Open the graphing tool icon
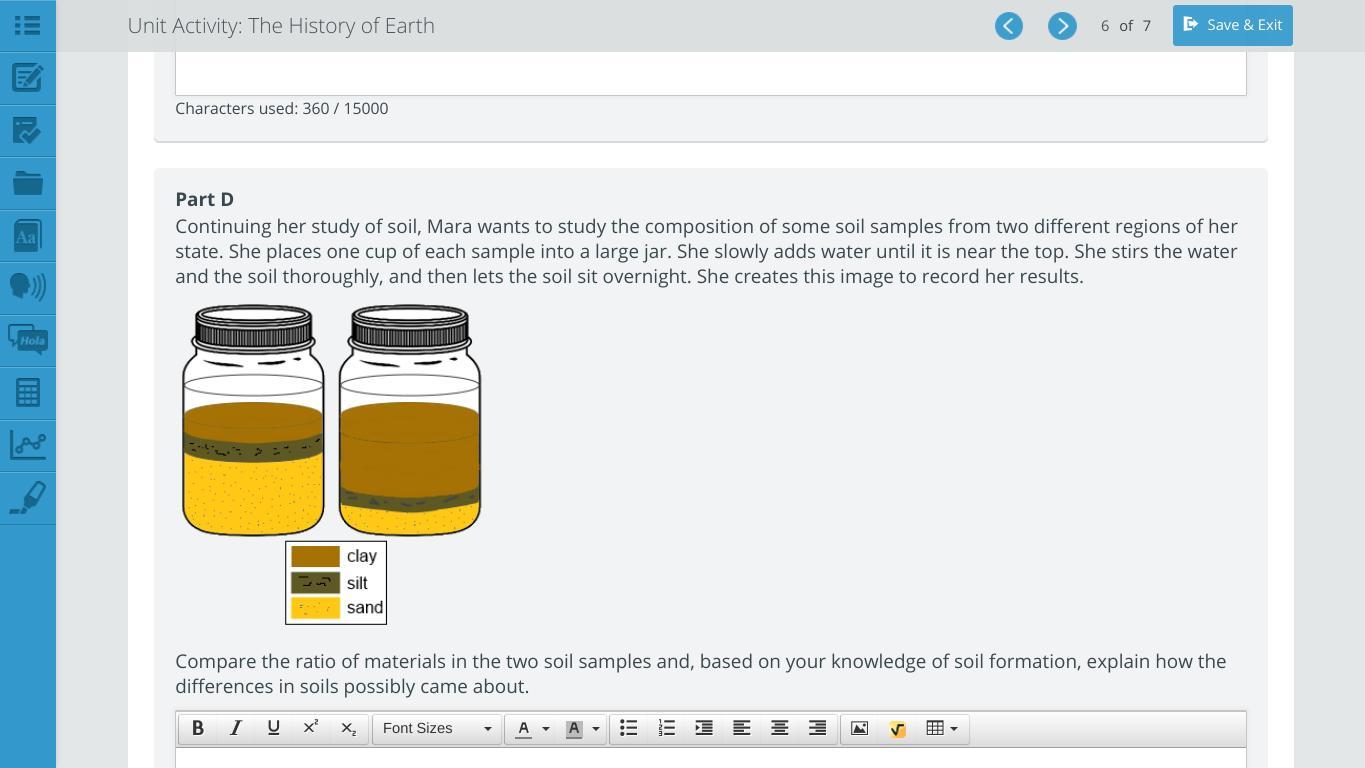The image size is (1365, 768). [27, 445]
